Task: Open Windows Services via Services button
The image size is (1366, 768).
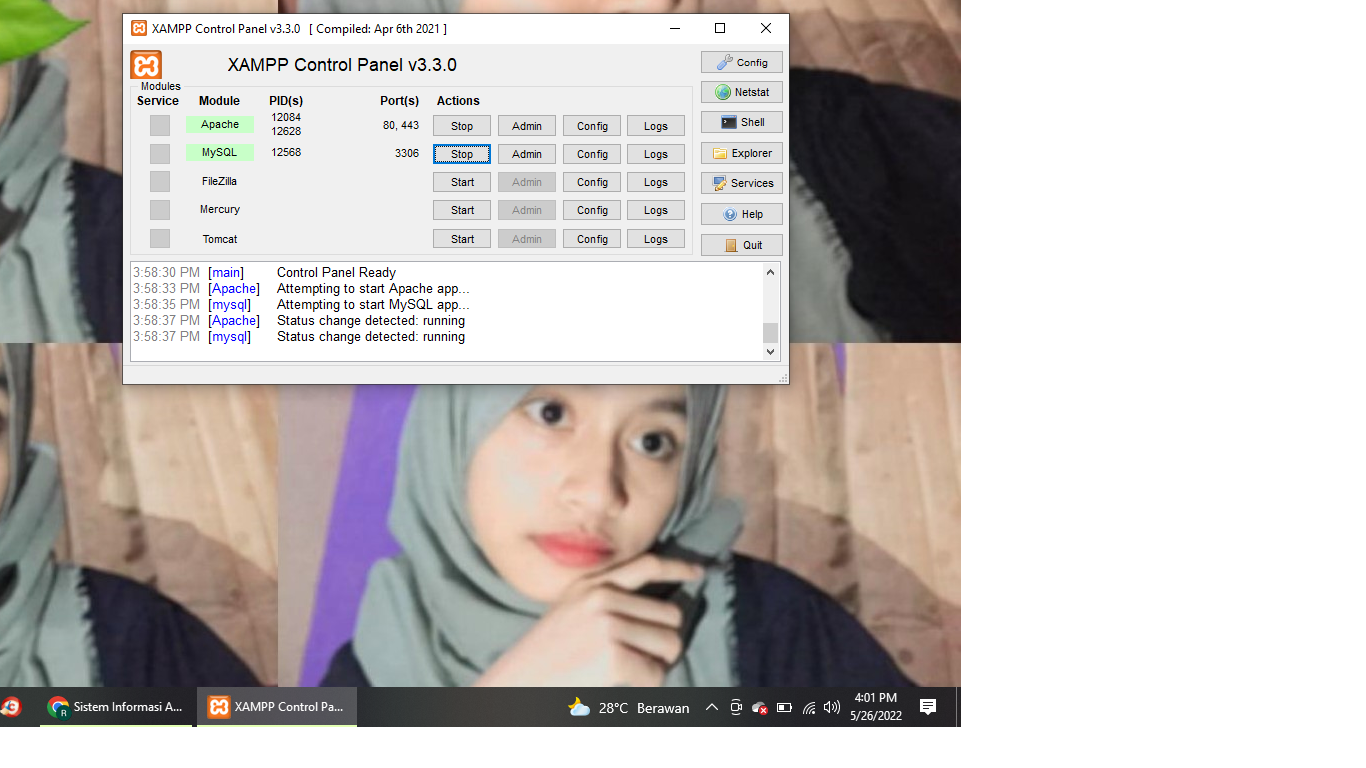Action: (741, 183)
